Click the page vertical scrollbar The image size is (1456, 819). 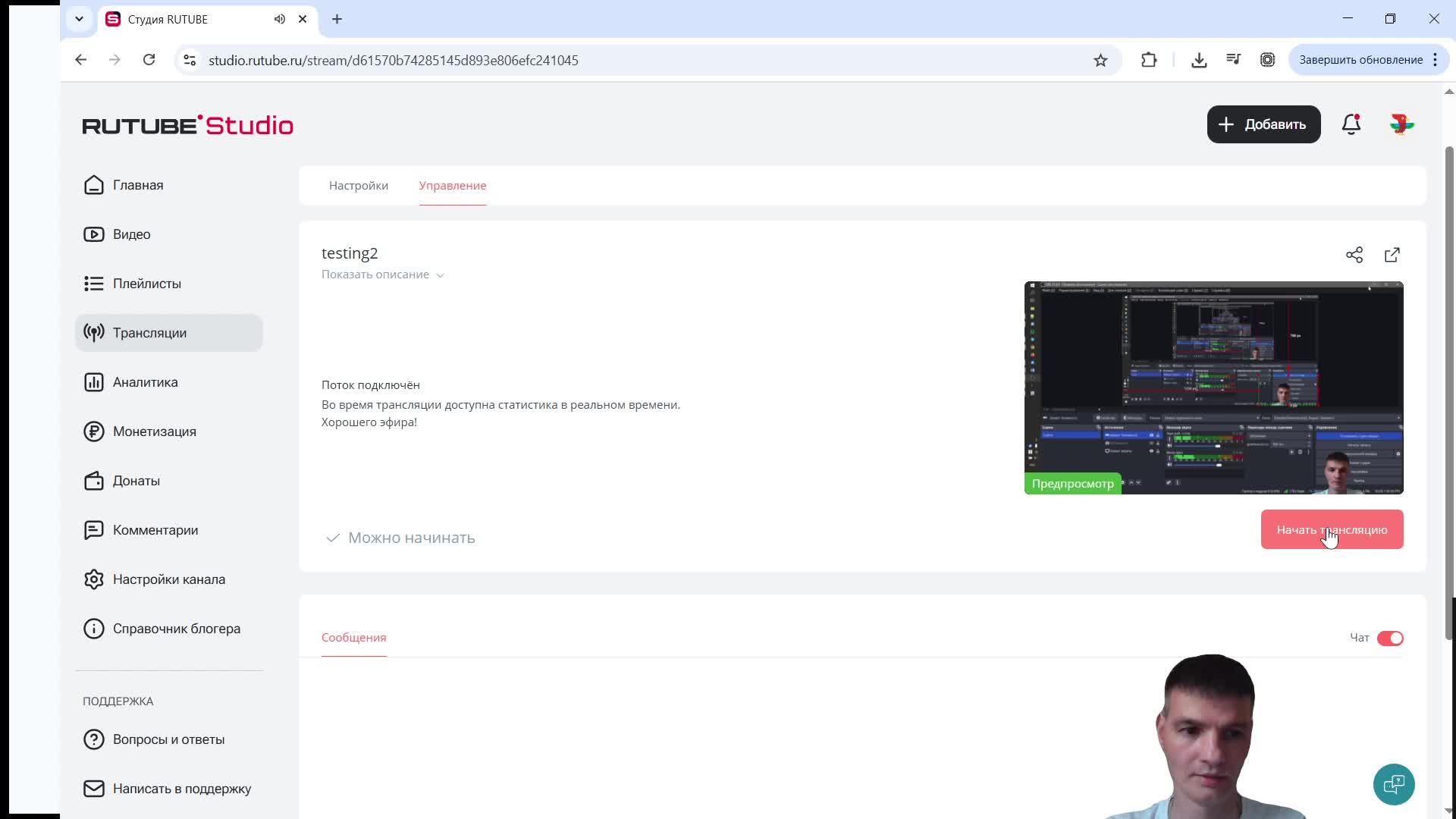[1449, 393]
